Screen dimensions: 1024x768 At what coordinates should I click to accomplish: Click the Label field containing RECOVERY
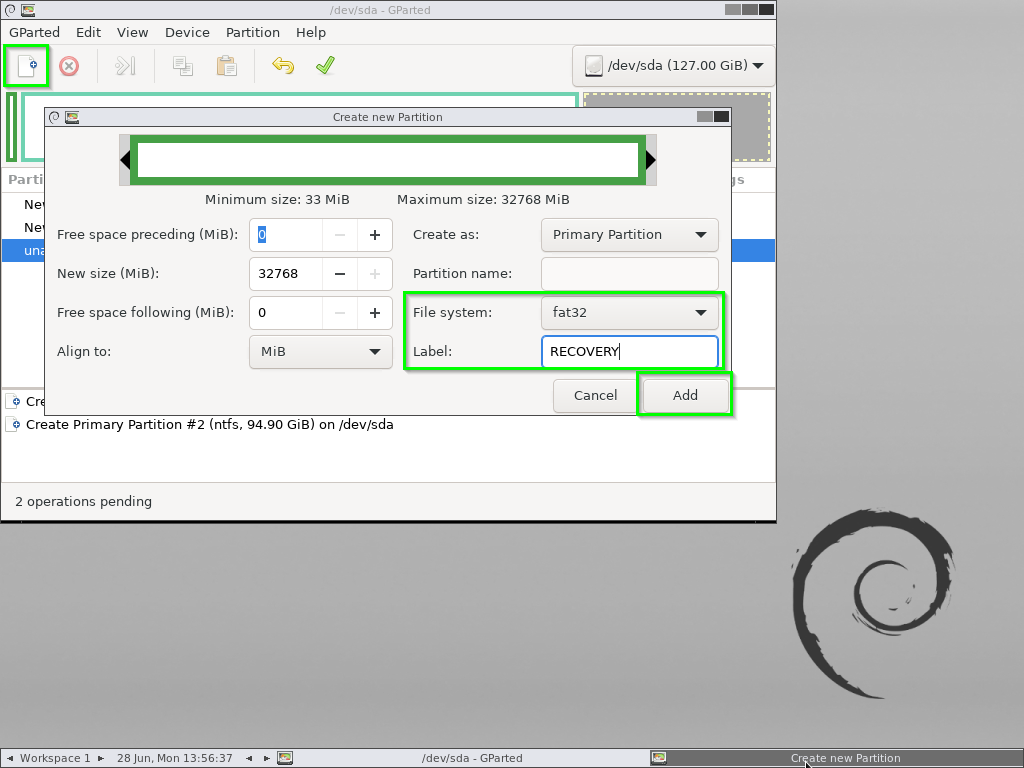630,351
